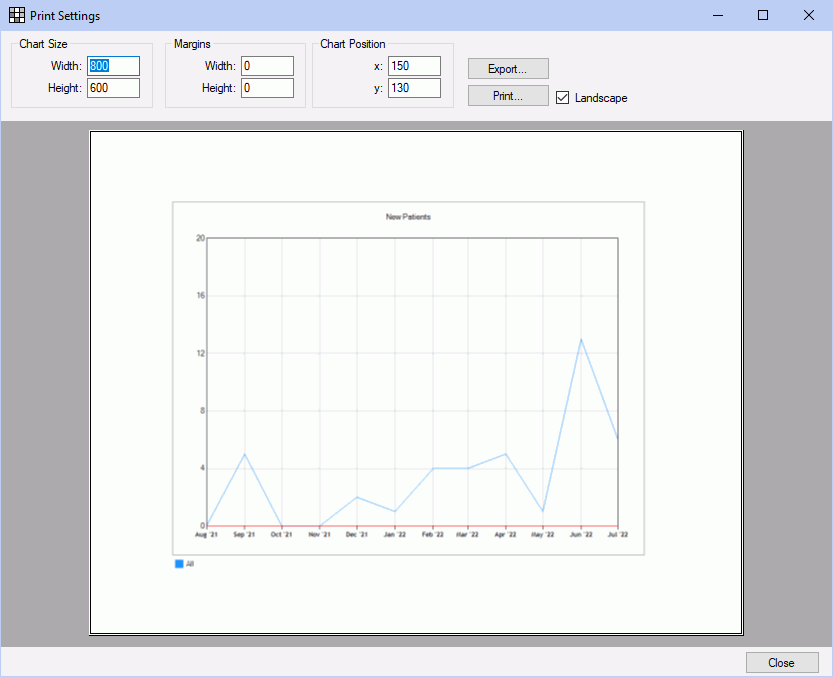Close the window using title bar X
The image size is (833, 677).
[808, 16]
